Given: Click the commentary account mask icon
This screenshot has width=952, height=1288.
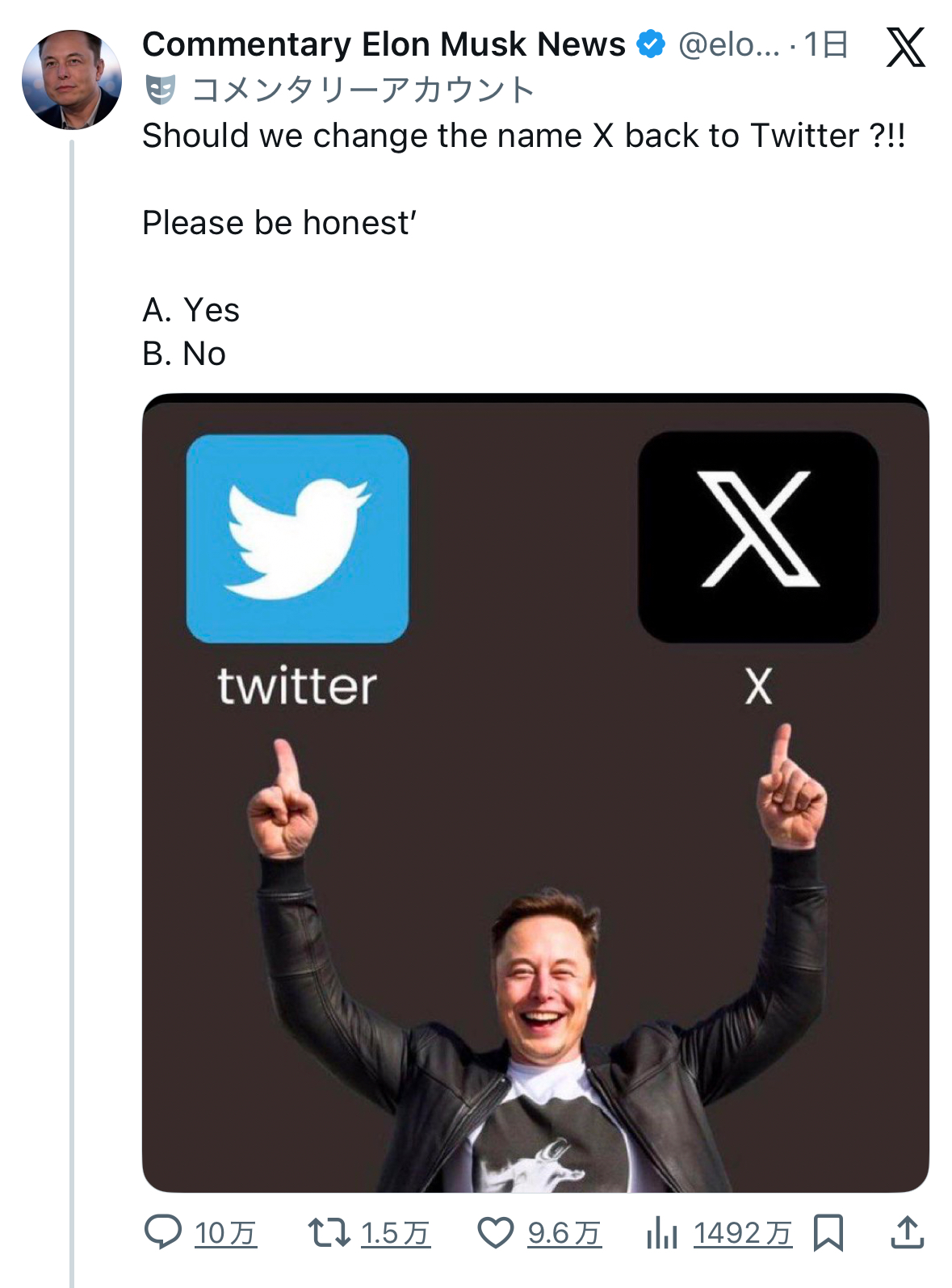Looking at the screenshot, I should point(161,90).
